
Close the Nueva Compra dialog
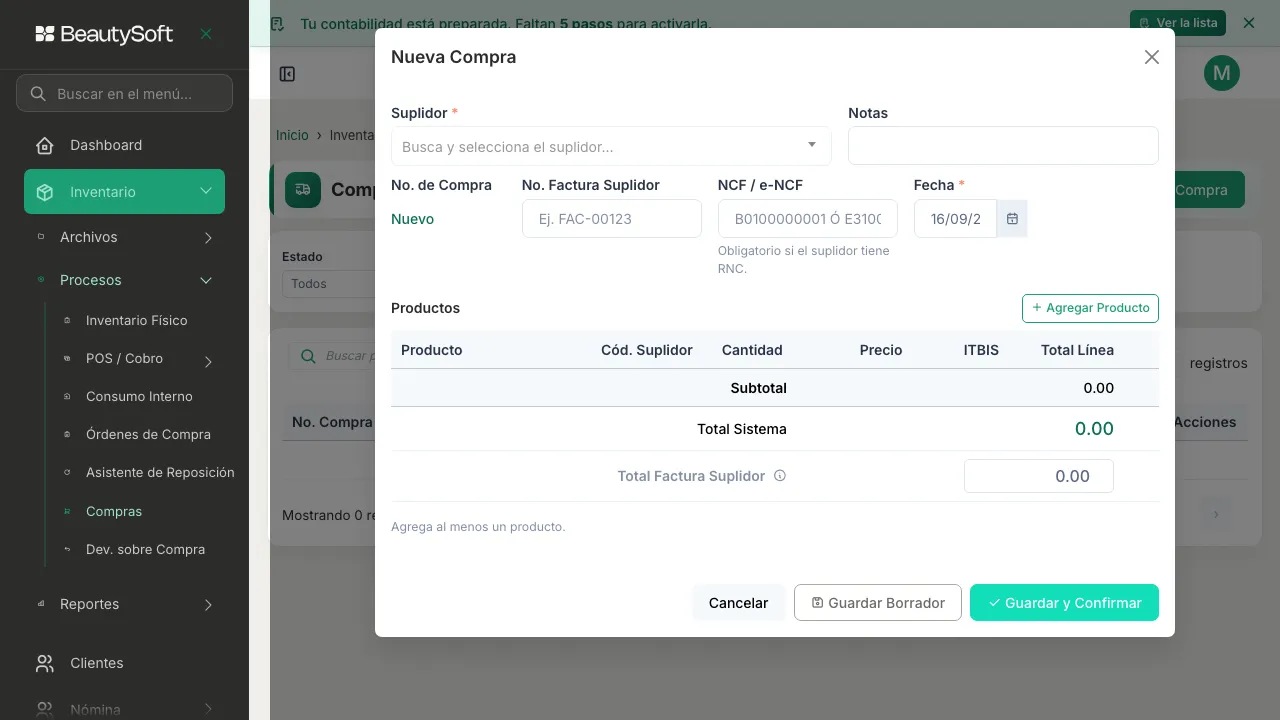(x=1152, y=57)
